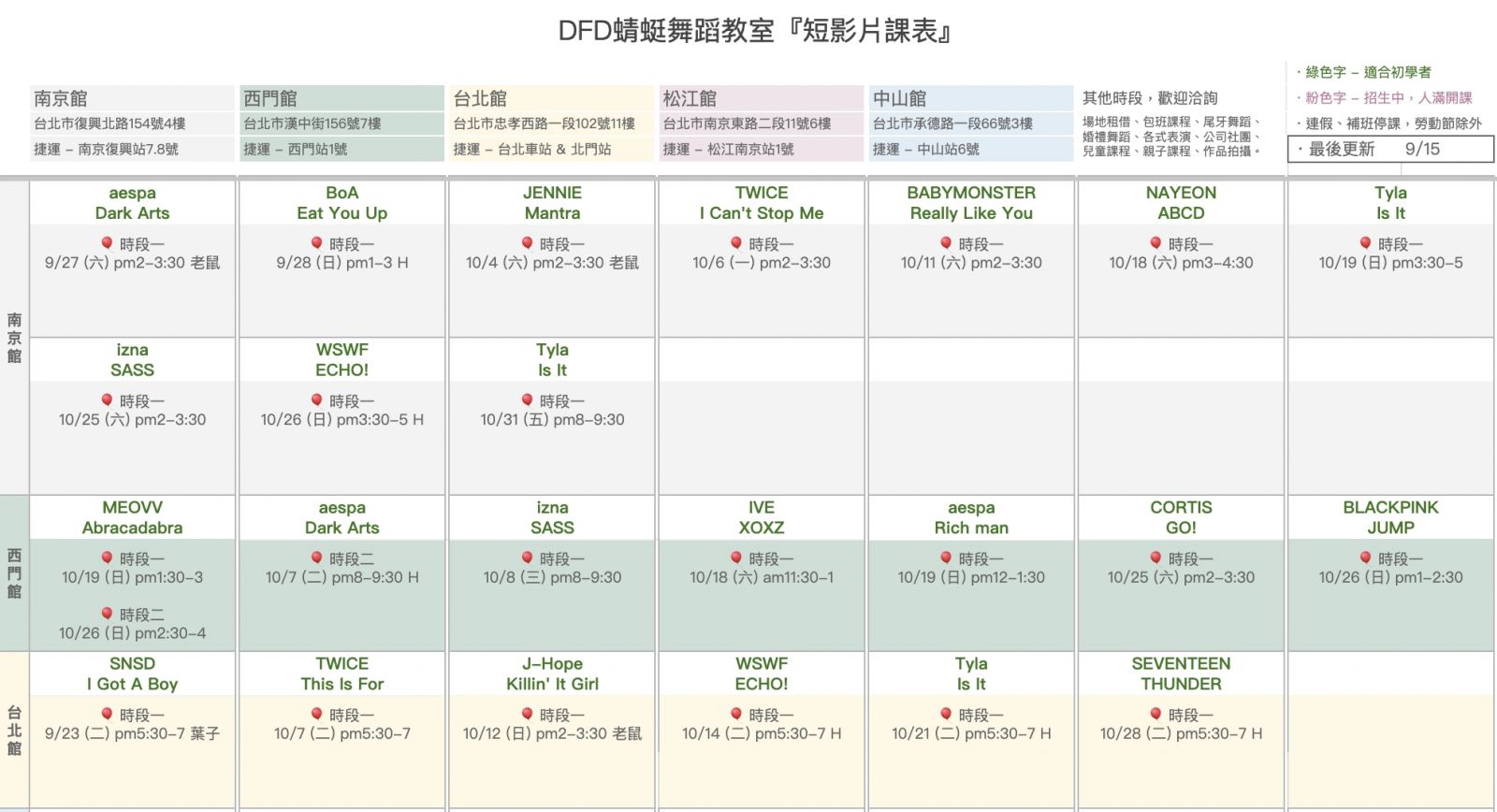Click balloon icon in BoA Eat You Up cell
This screenshot has width=1497, height=812.
(x=317, y=243)
